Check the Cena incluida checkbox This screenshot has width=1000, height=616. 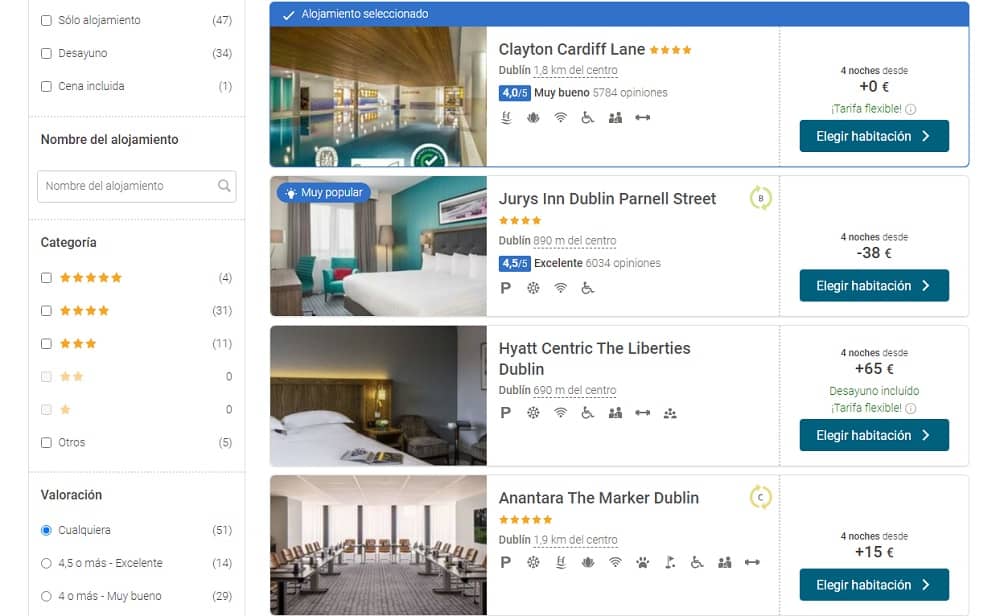[46, 86]
